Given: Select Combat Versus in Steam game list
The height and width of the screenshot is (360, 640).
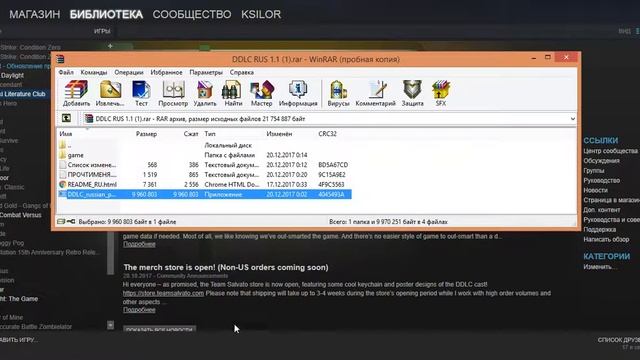Looking at the screenshot, I should [20, 215].
